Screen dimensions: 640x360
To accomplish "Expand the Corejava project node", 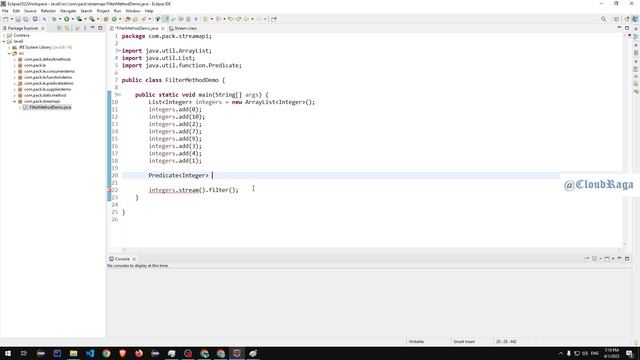I will pyautogui.click(x=4, y=36).
